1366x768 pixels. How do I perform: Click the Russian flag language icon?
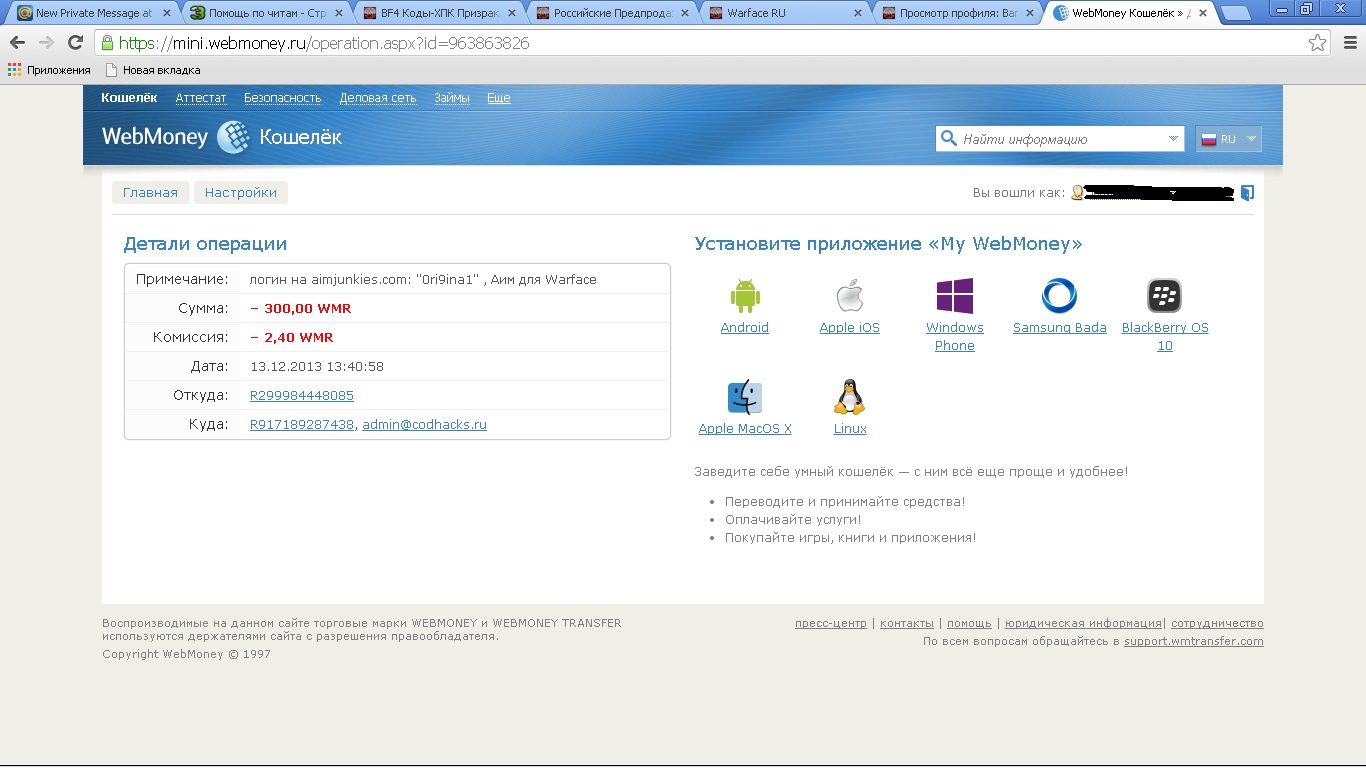coord(1208,139)
